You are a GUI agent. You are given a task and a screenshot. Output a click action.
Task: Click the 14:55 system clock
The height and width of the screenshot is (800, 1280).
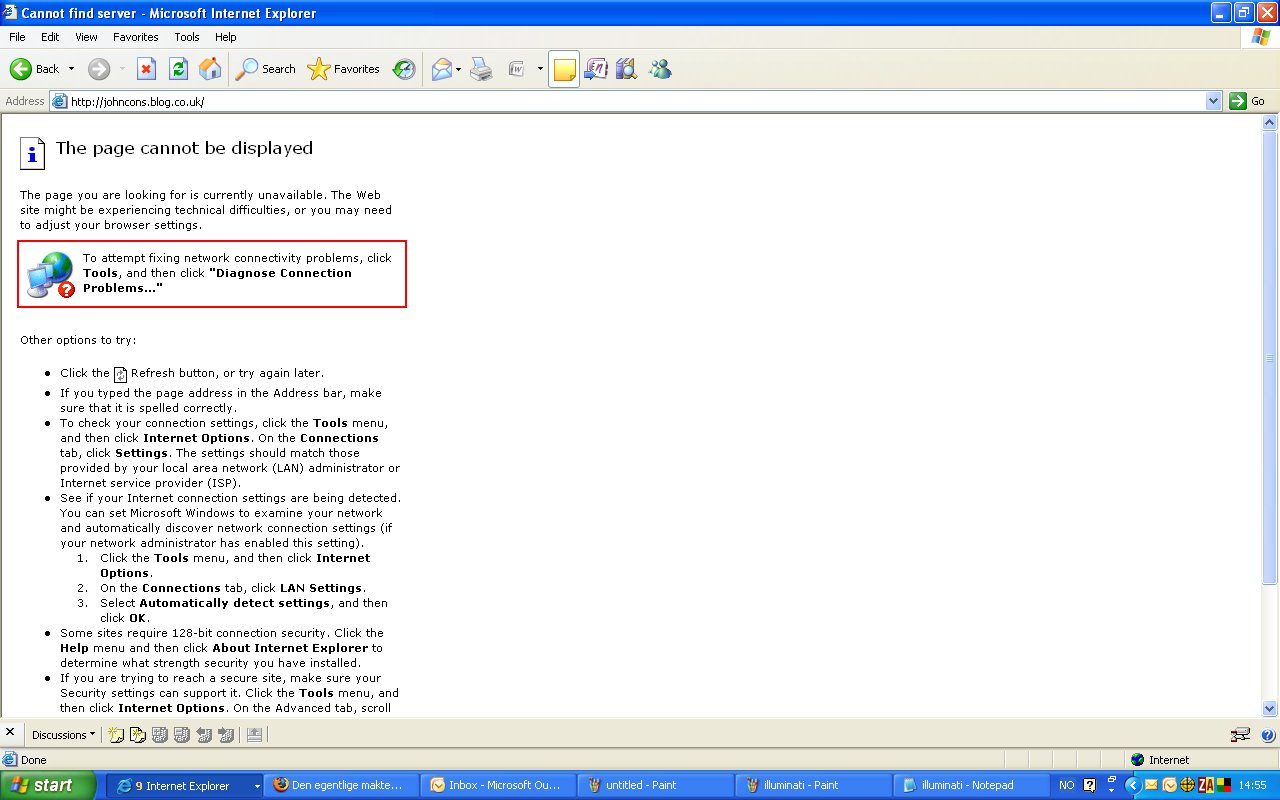click(x=1253, y=786)
